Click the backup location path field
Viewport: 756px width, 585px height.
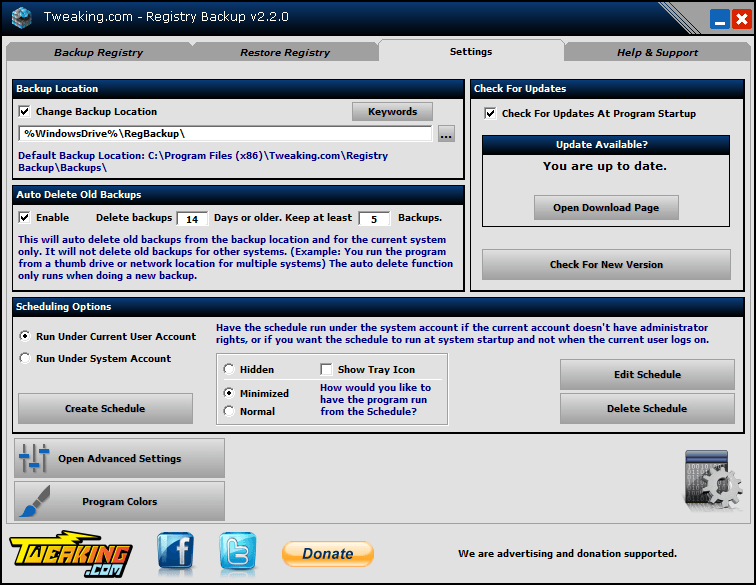225,134
